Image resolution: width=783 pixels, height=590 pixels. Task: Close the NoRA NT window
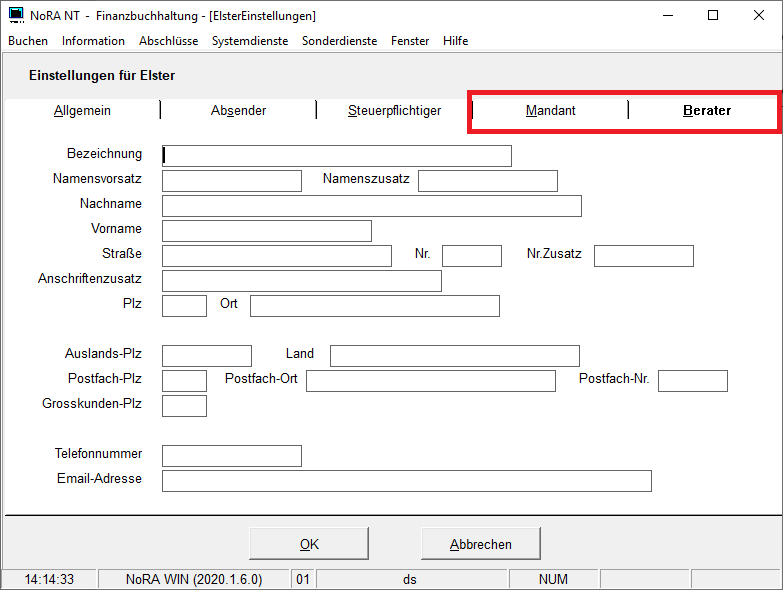[x=758, y=15]
